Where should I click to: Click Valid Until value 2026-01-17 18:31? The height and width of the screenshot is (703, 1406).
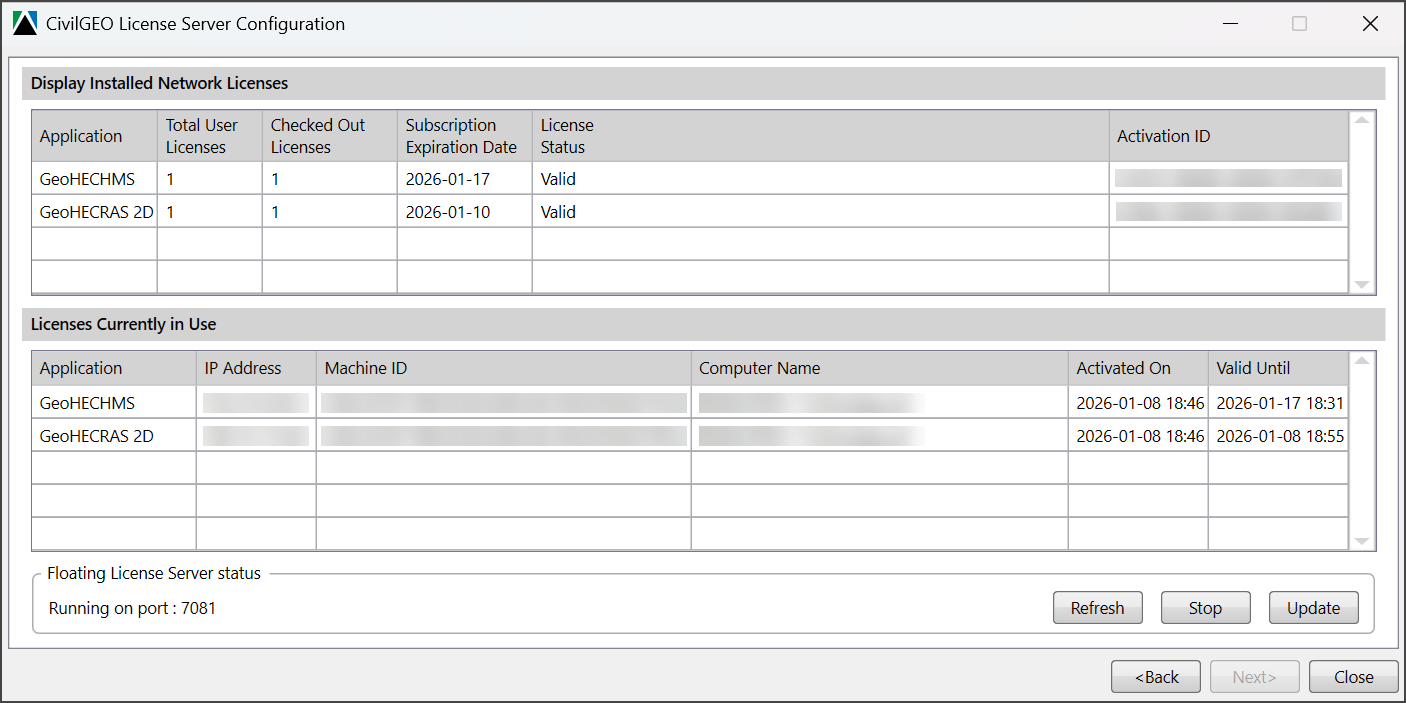coord(1280,403)
